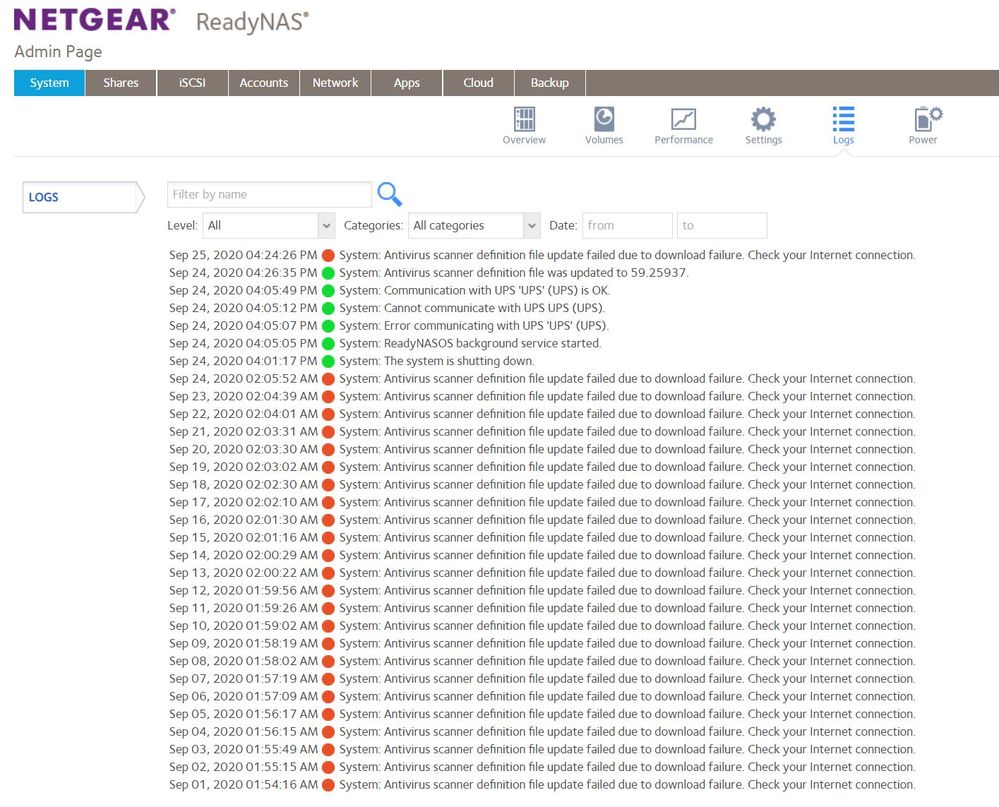
Task: Select the 'system is shutting down' log entry
Action: click(x=459, y=361)
